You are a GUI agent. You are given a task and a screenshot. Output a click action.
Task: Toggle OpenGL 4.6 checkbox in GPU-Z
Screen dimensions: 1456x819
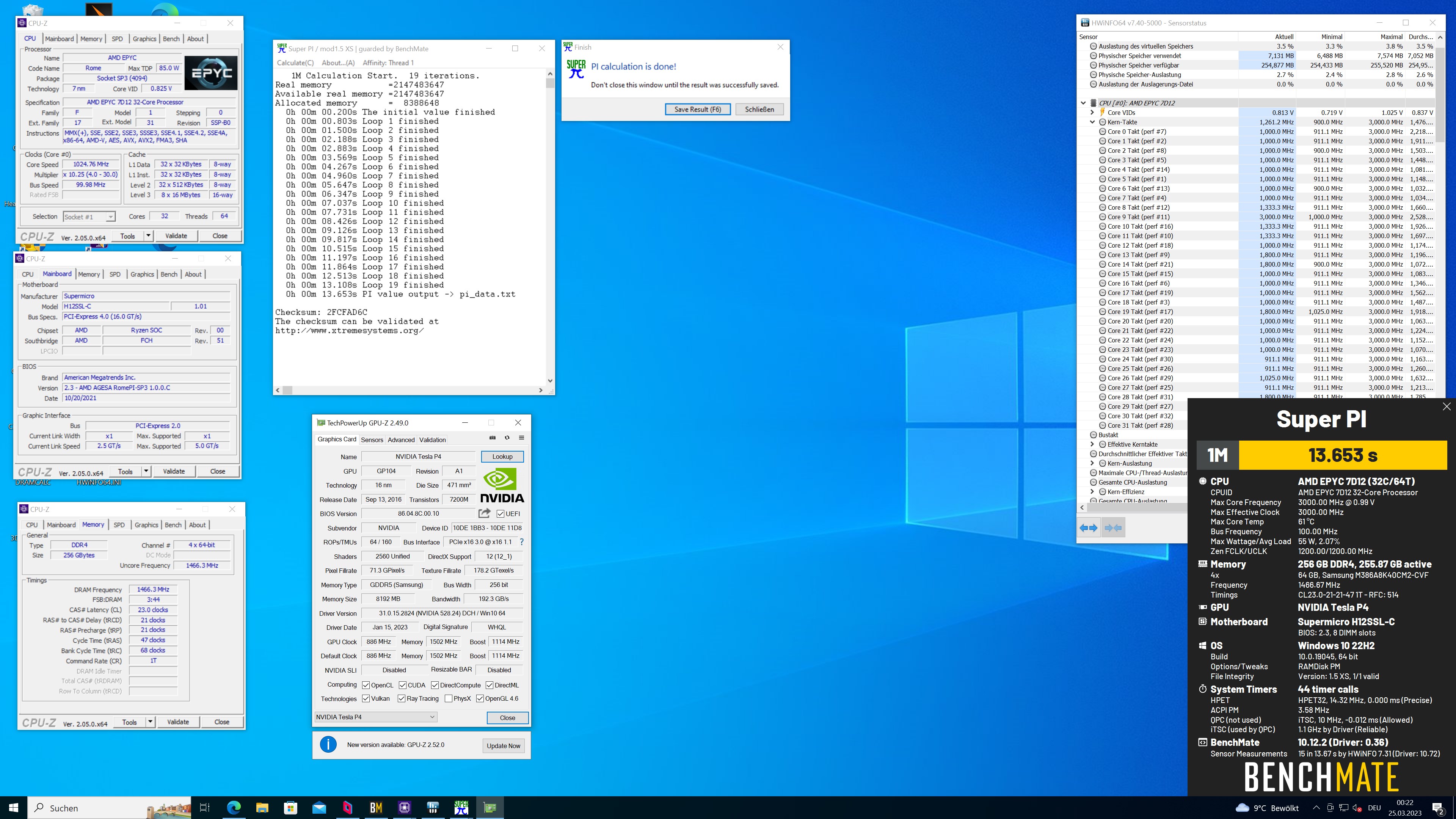click(480, 698)
